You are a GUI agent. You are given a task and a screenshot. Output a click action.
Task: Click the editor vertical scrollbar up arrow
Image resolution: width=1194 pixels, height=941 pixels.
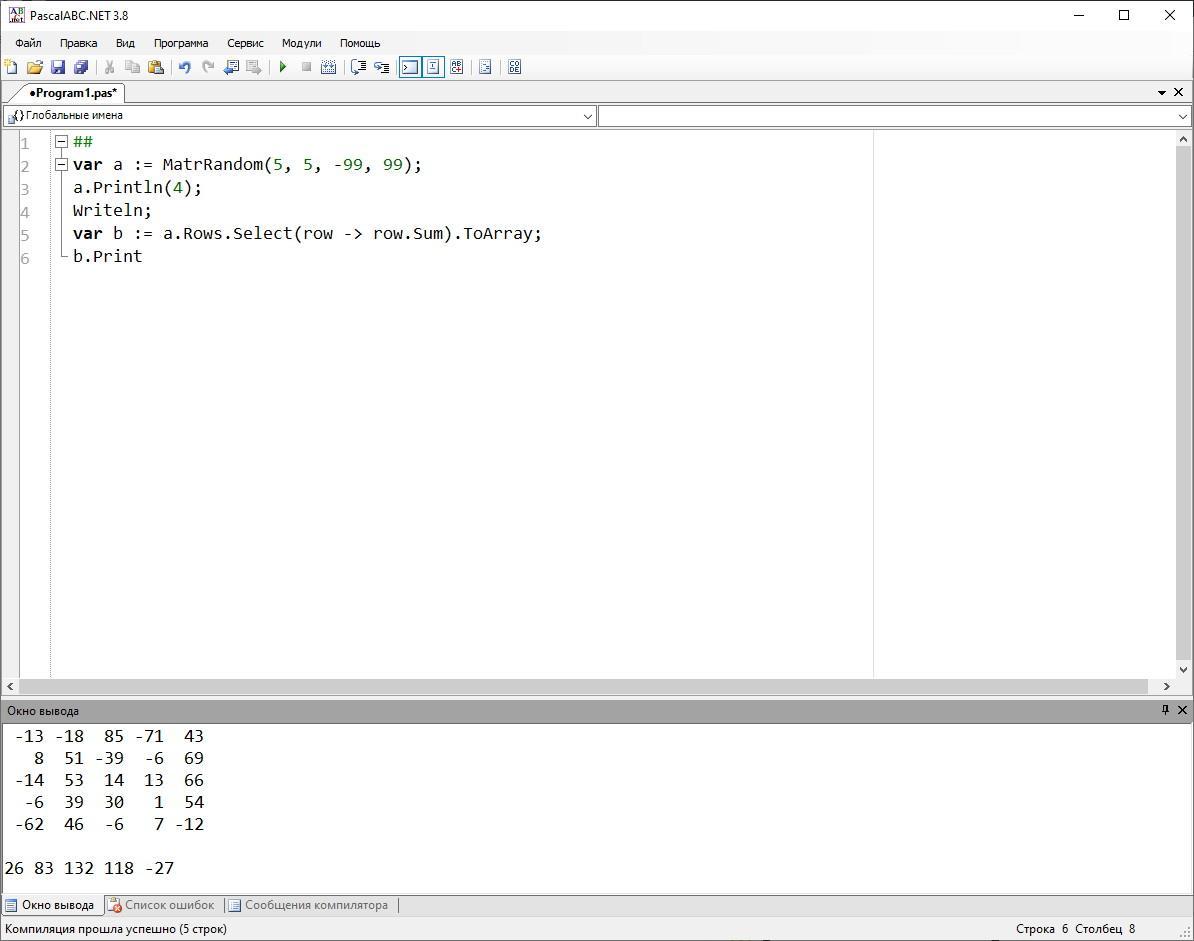[x=1183, y=139]
